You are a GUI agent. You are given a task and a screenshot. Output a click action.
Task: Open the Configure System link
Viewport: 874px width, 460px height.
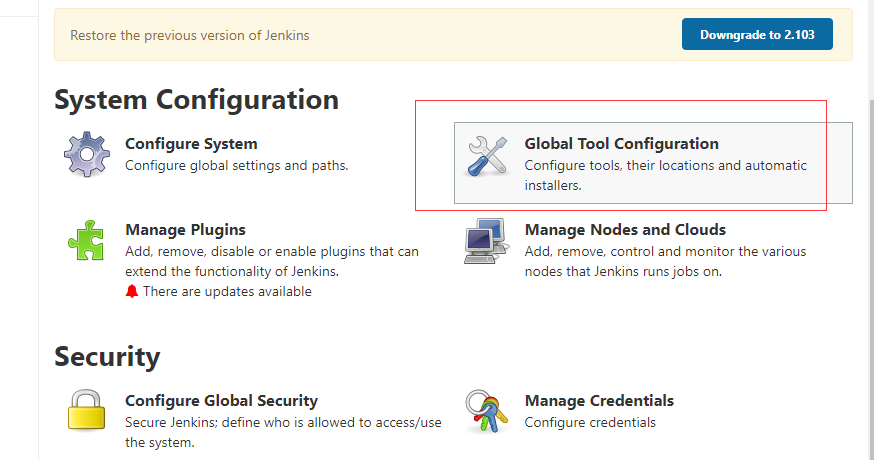click(x=191, y=144)
